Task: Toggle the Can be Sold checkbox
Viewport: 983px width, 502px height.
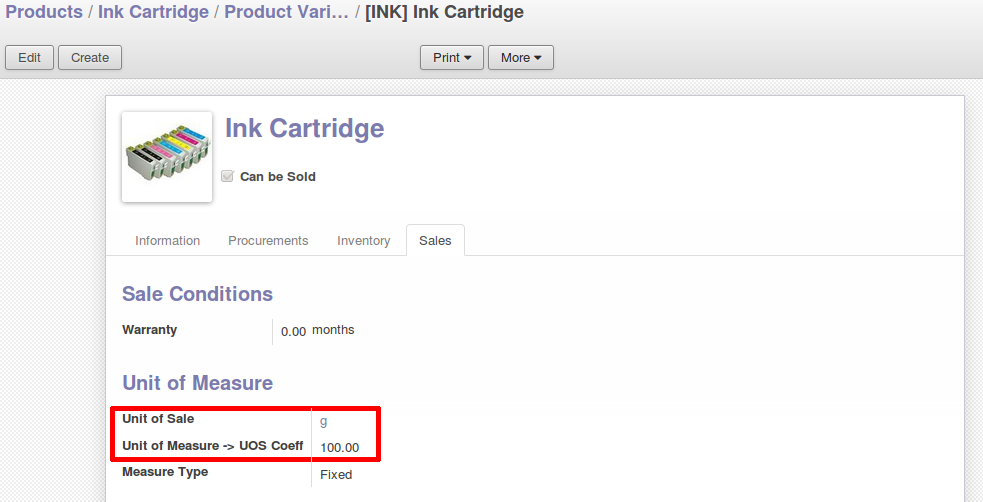Action: coord(227,177)
